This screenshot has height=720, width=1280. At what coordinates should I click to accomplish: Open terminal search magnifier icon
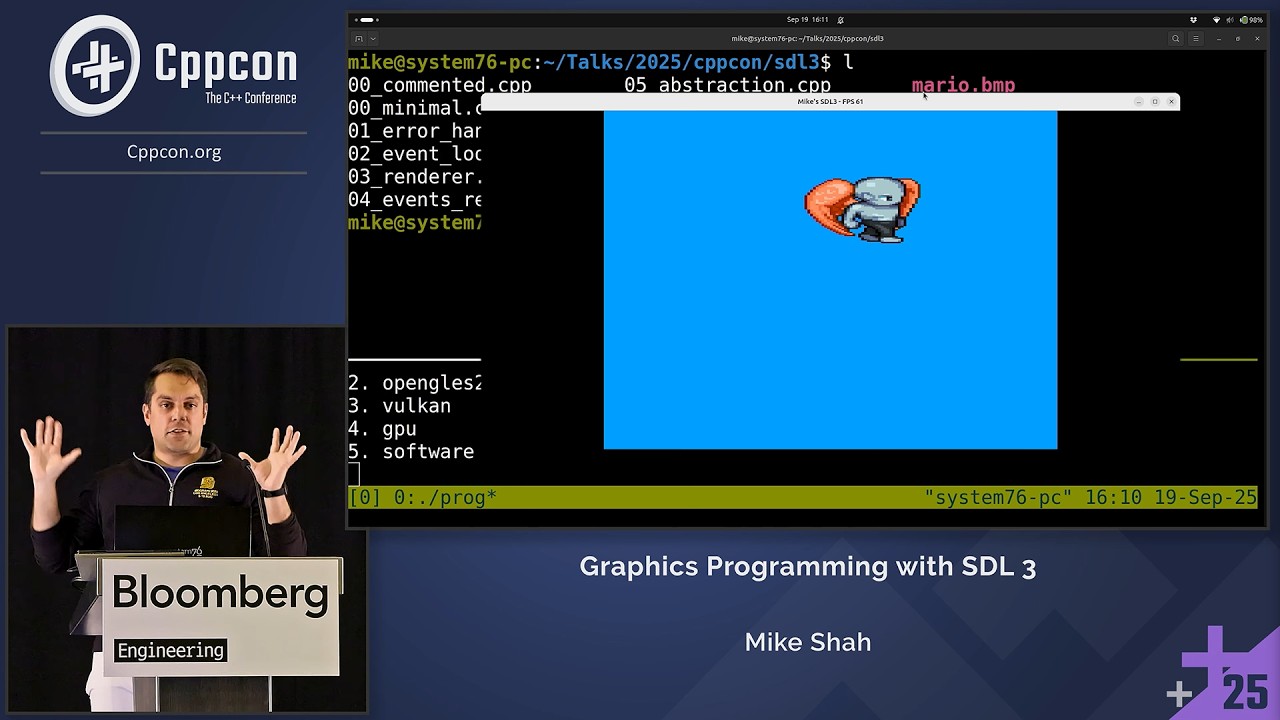[x=1176, y=39]
